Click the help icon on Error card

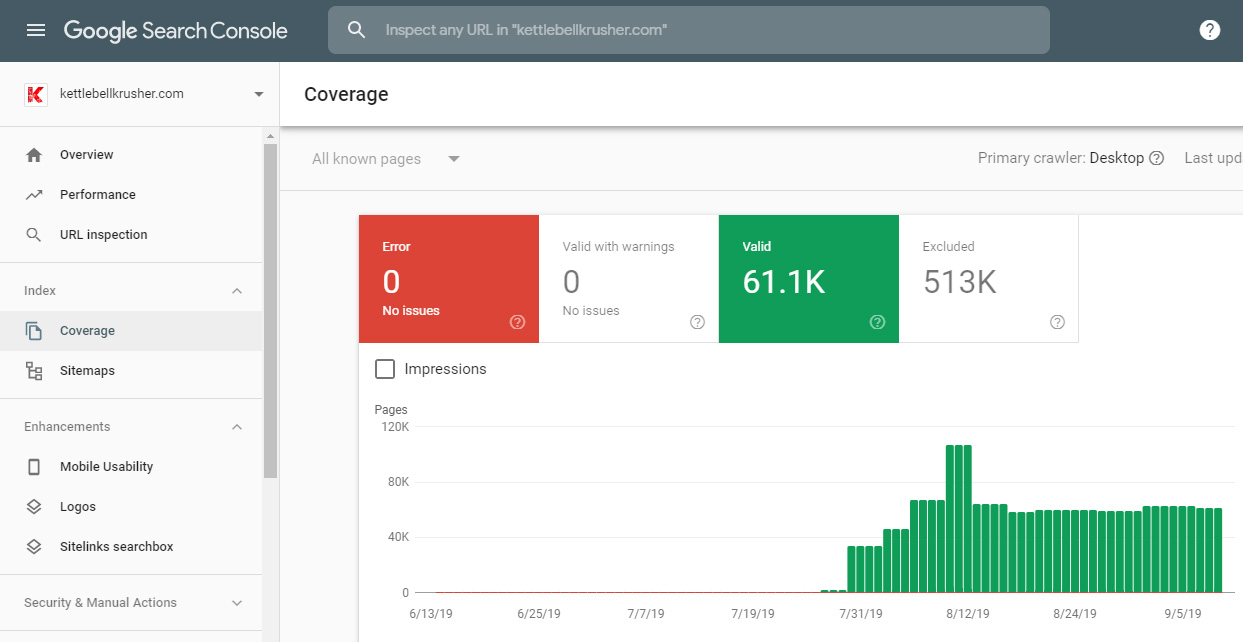pyautogui.click(x=517, y=322)
